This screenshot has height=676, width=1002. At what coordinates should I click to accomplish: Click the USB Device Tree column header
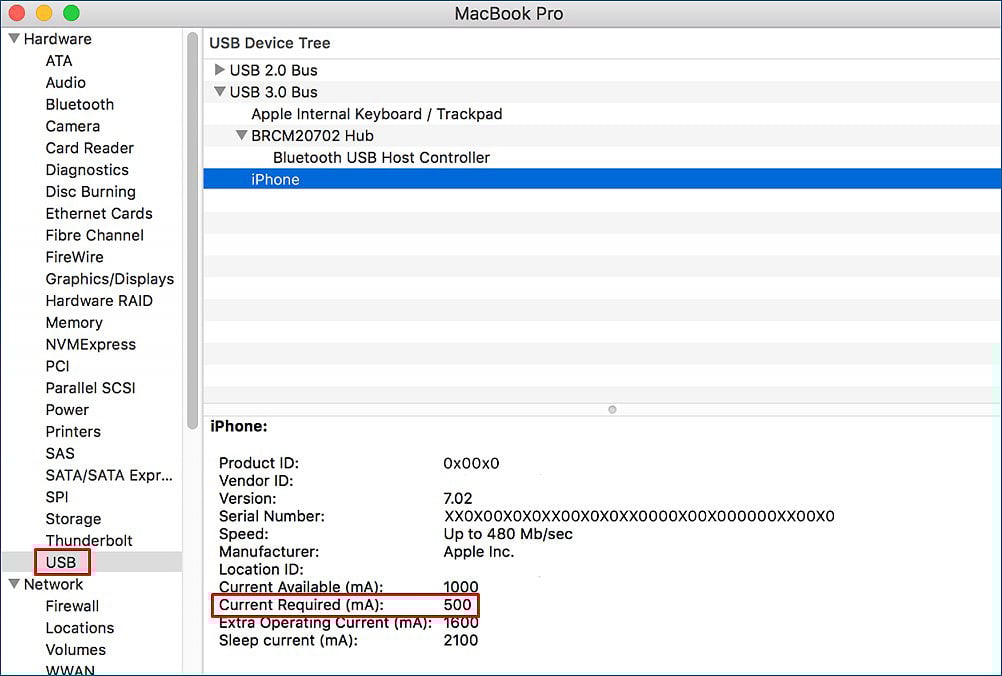point(270,43)
